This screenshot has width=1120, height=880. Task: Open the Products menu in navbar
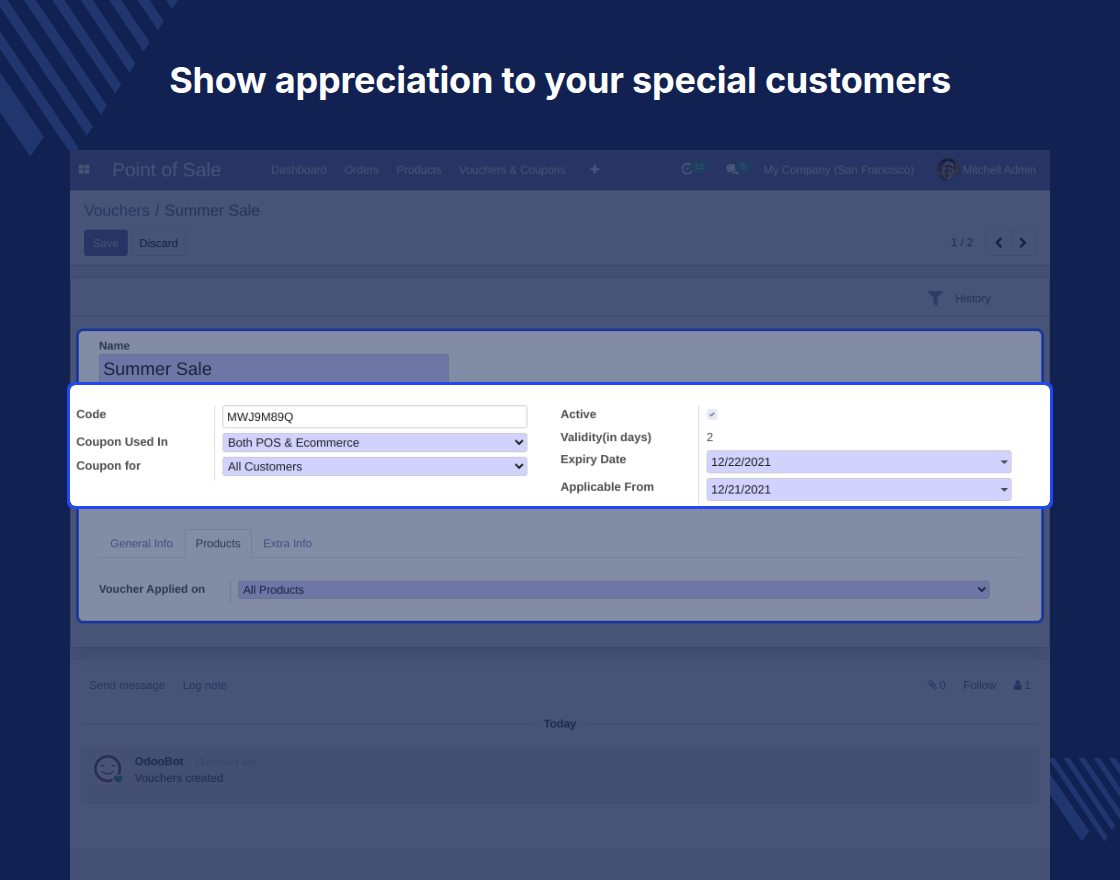[419, 170]
